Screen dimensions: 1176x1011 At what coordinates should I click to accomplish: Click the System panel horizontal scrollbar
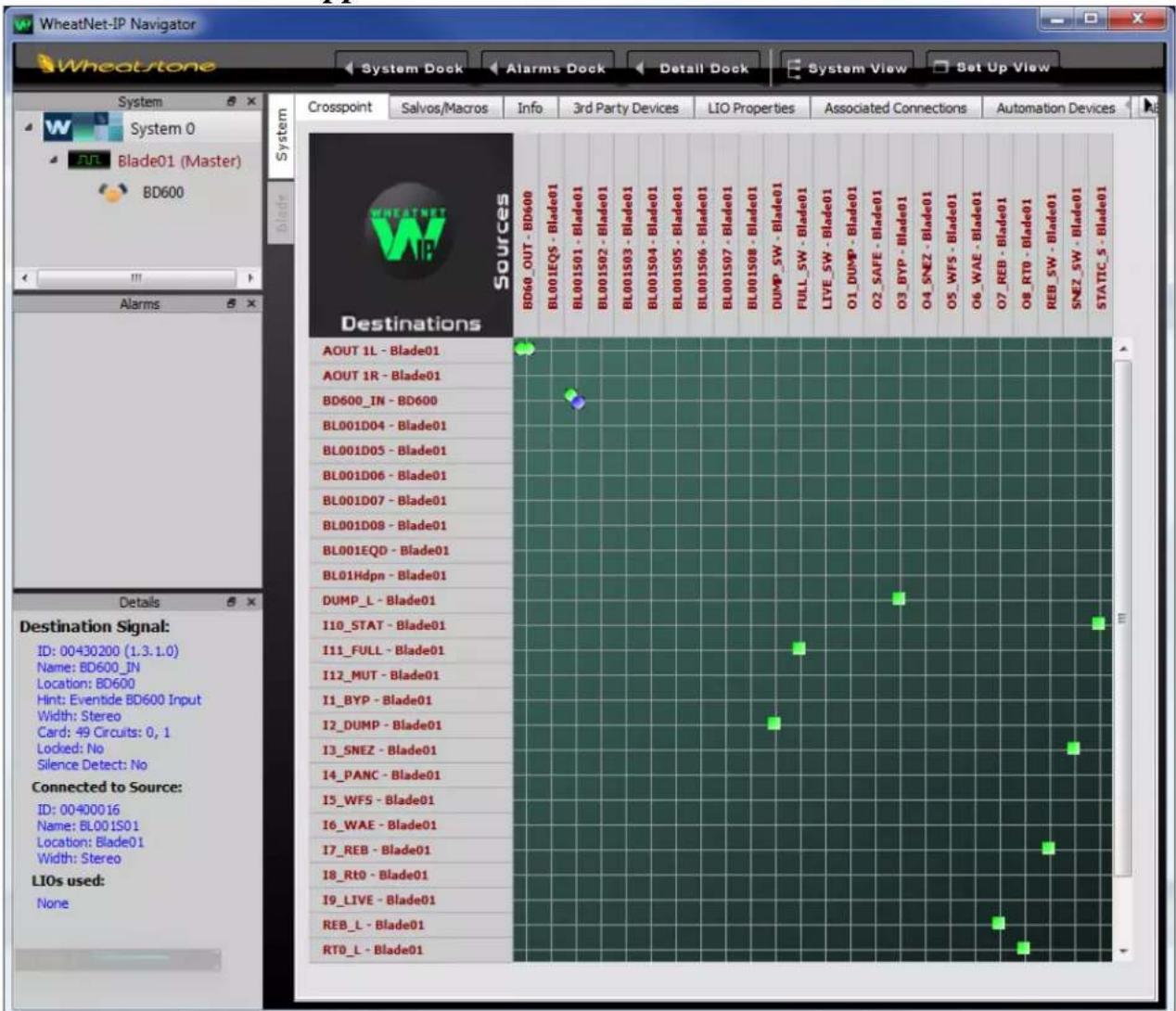pos(137,277)
